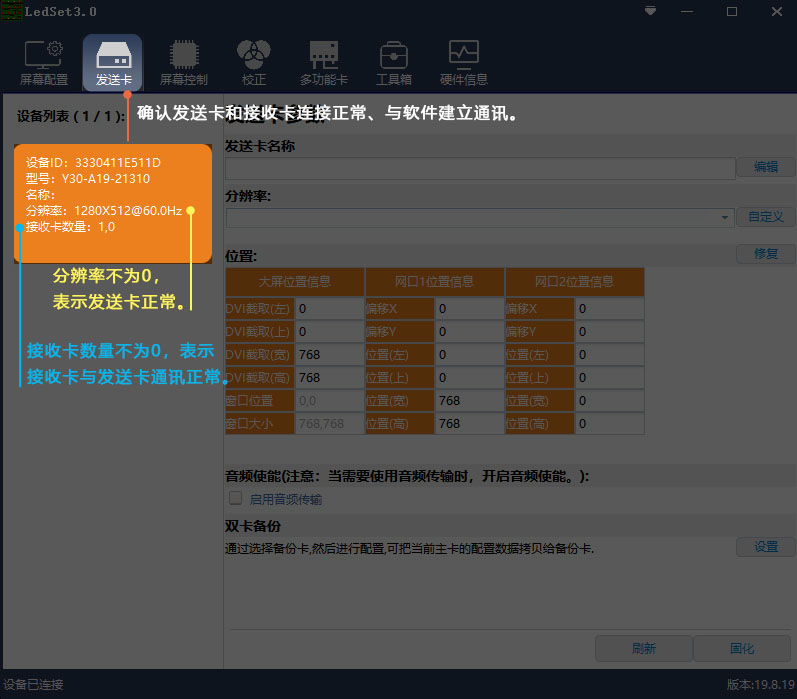Click the 固化 save-to-hardware button
Screen dimensions: 797x699
tap(742, 648)
